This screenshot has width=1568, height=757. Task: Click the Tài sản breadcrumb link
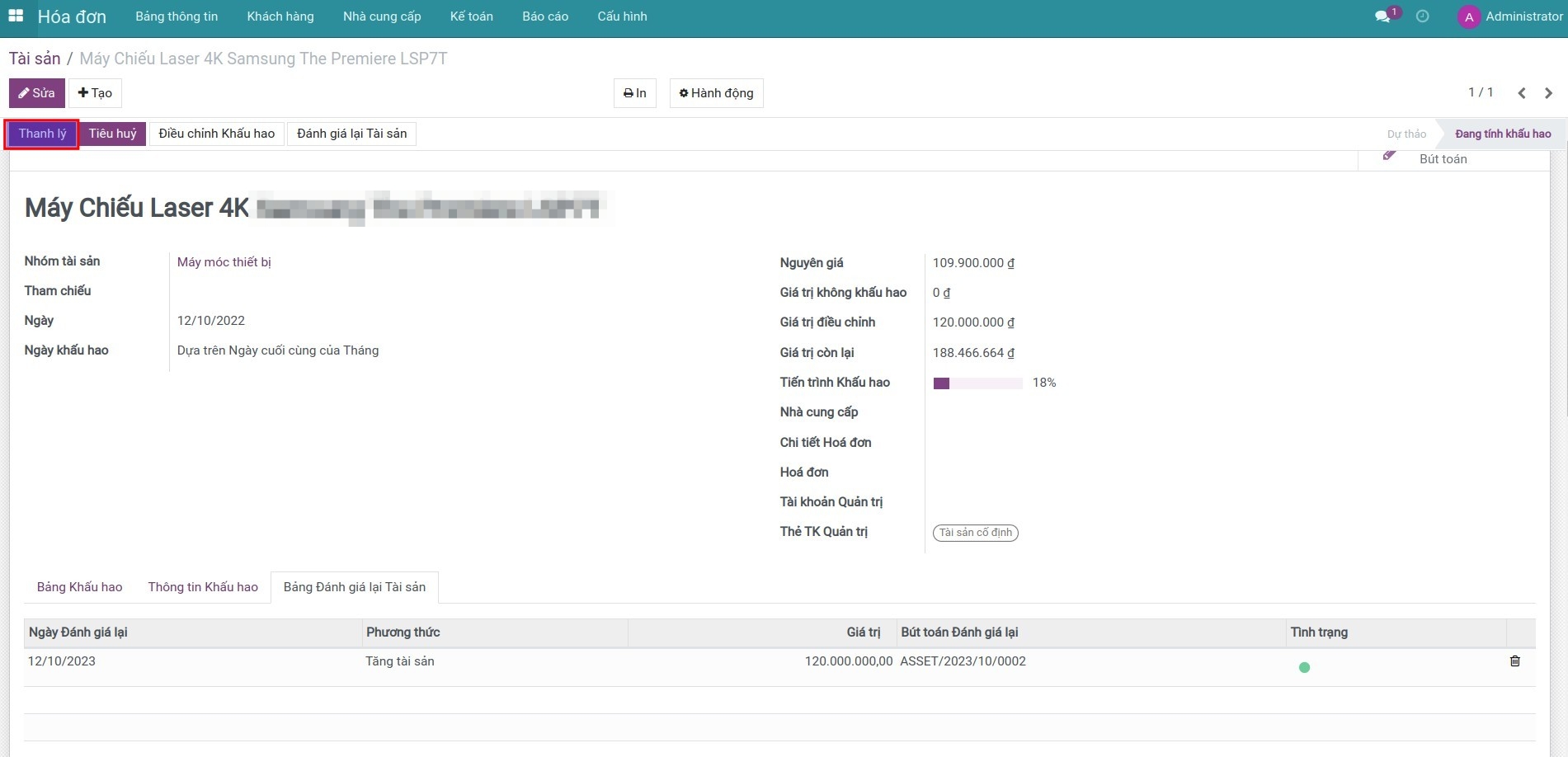(x=35, y=59)
